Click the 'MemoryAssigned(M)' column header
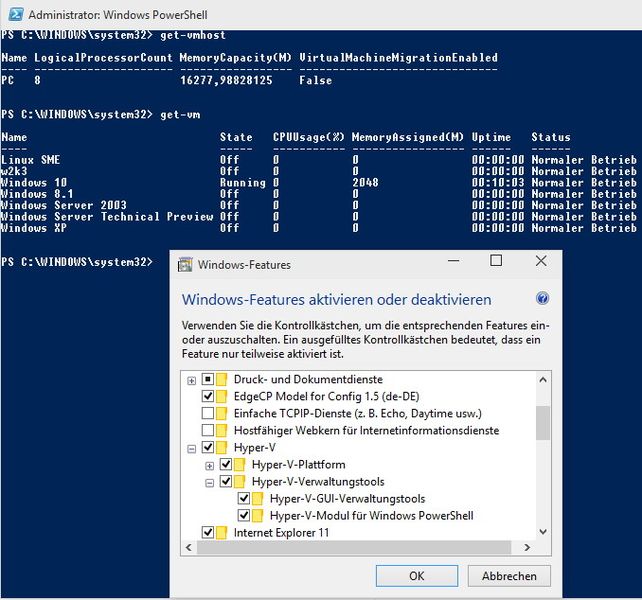This screenshot has height=600, width=642. pos(408,137)
